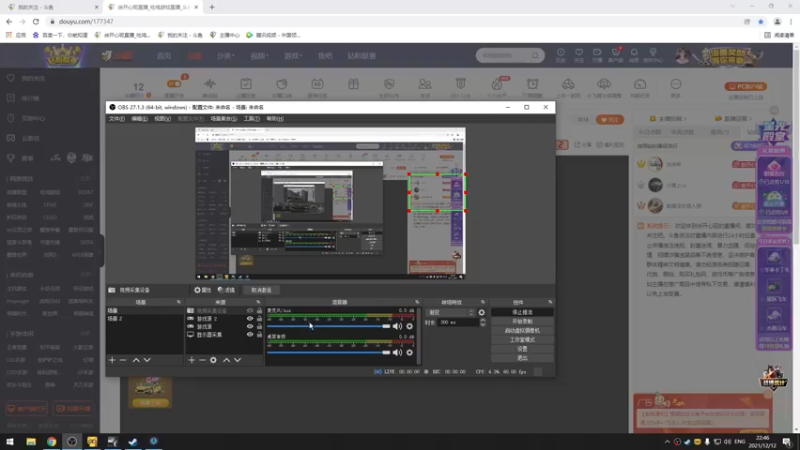This screenshot has height=450, width=800.
Task: Click the 滤镜 filters button above sources
Action: point(226,290)
